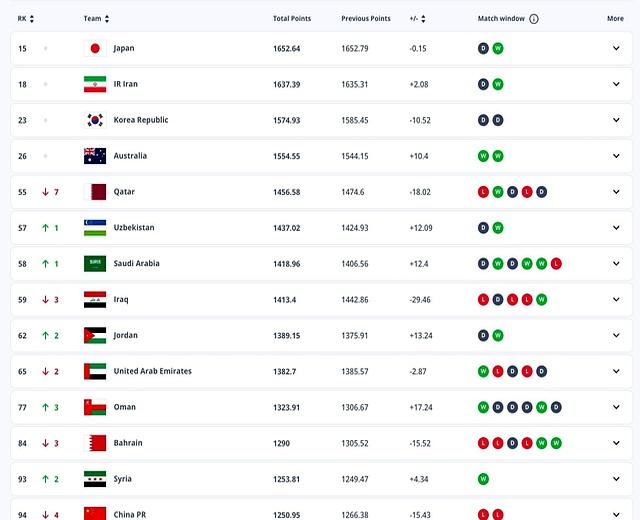Click the Korea Republic flag icon
The image size is (640, 520).
pyautogui.click(x=95, y=120)
